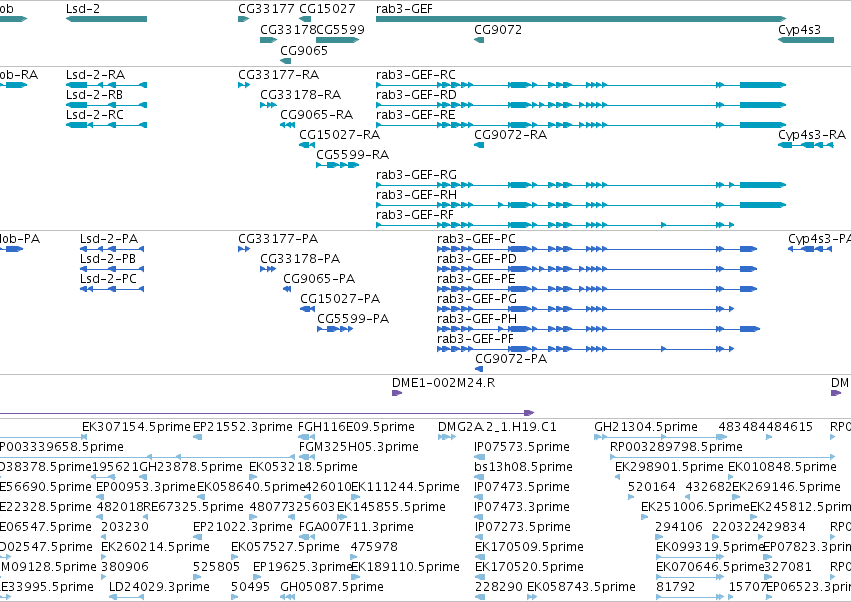The width and height of the screenshot is (851, 602).
Task: Click the rab3-GEF-RE transcript label
Action: click(x=415, y=115)
